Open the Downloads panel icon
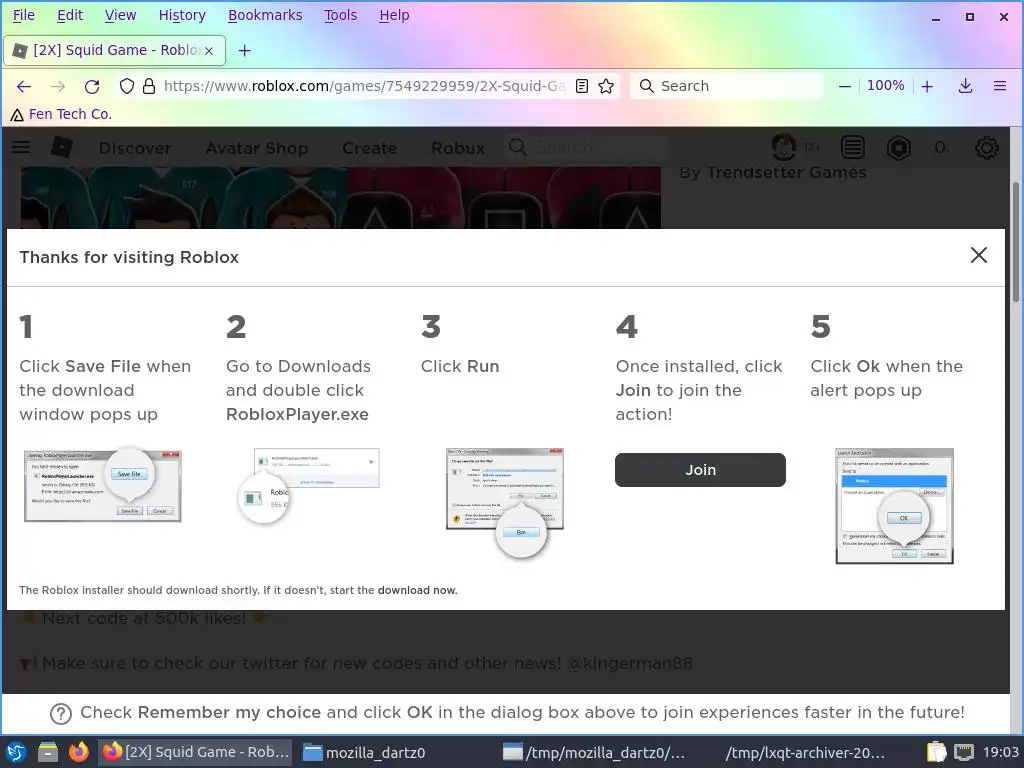Image resolution: width=1024 pixels, height=768 pixels. [x=965, y=86]
